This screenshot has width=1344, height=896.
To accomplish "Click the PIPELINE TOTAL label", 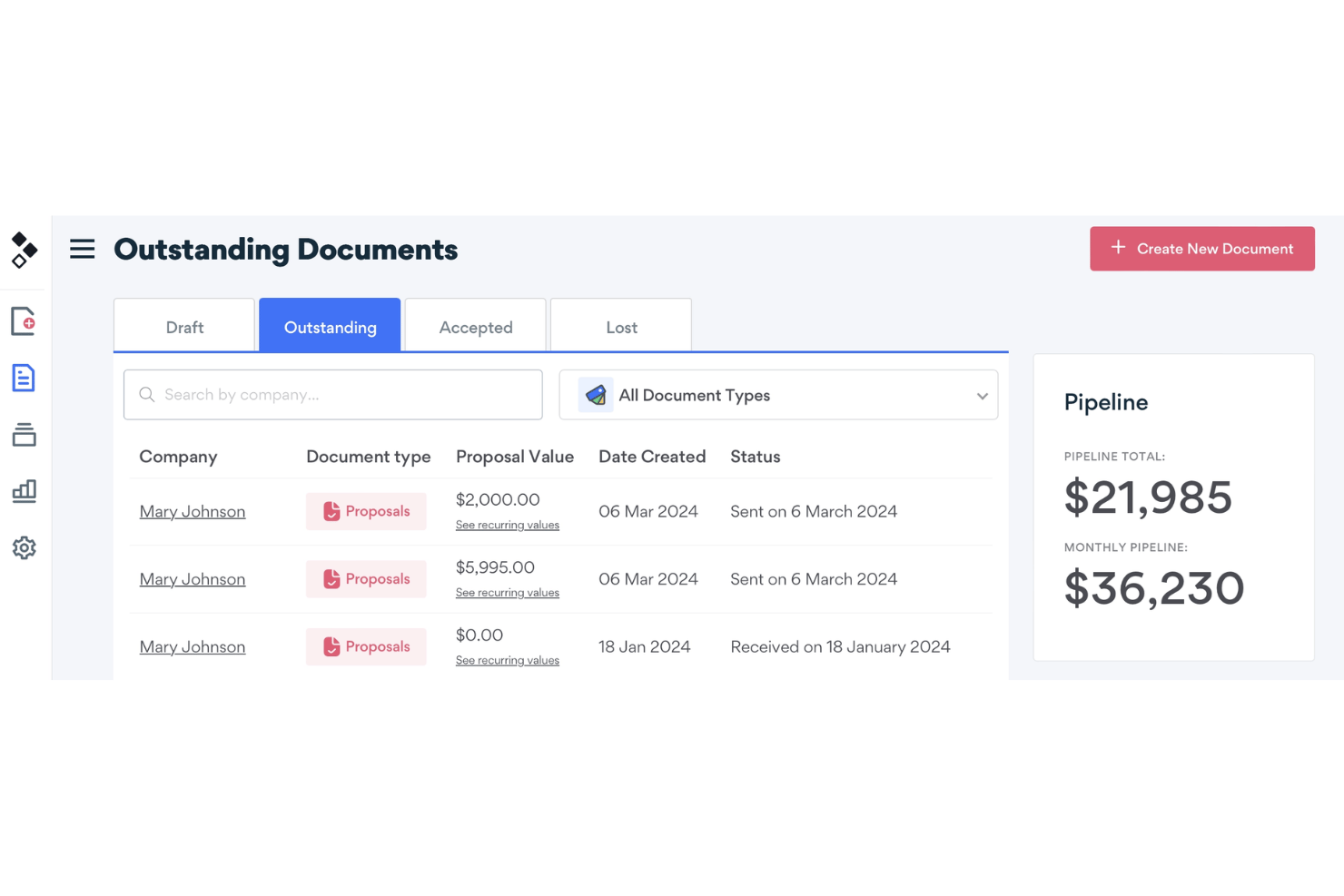I will click(1114, 457).
